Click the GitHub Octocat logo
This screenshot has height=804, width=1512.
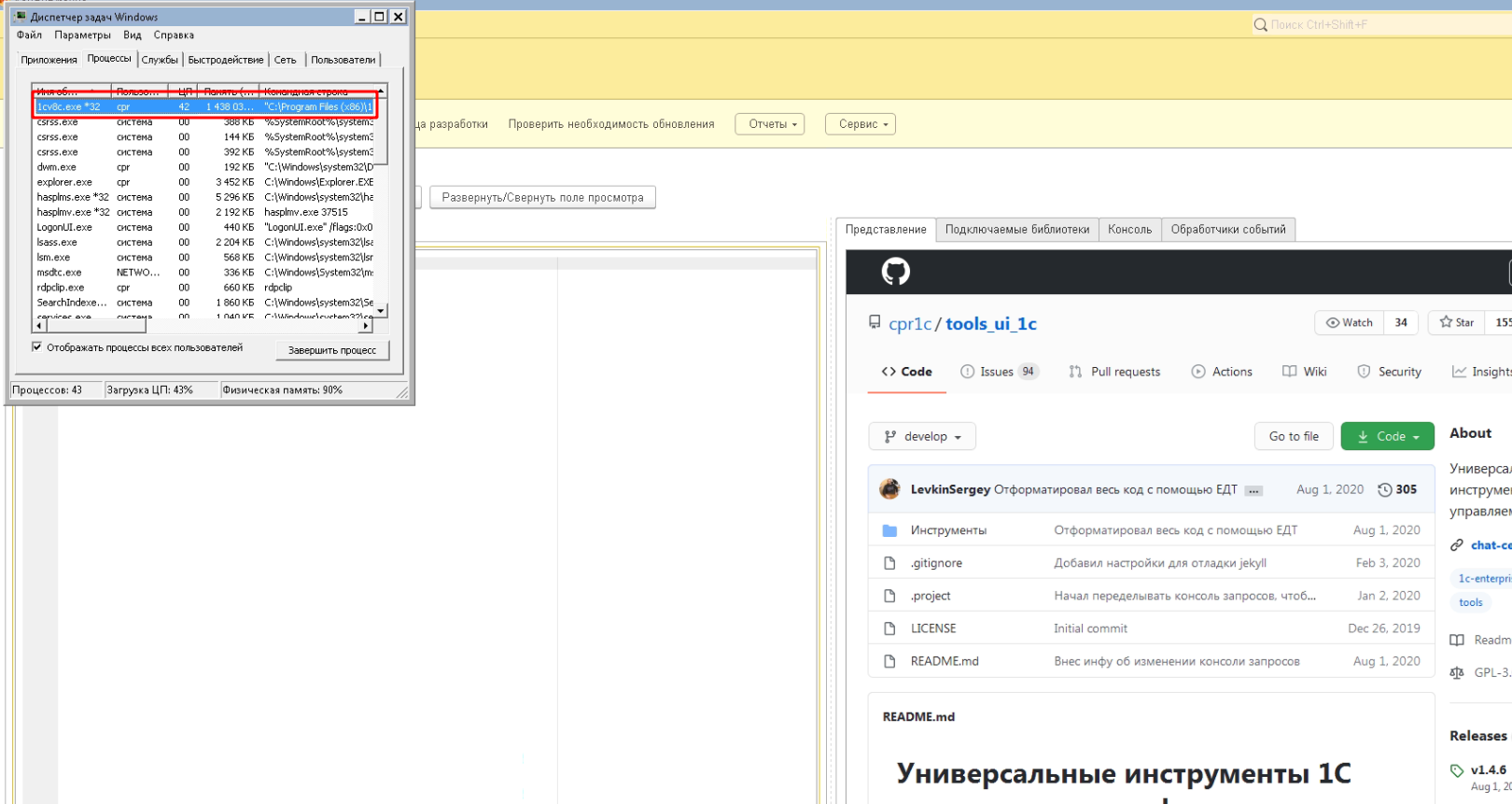(x=895, y=272)
